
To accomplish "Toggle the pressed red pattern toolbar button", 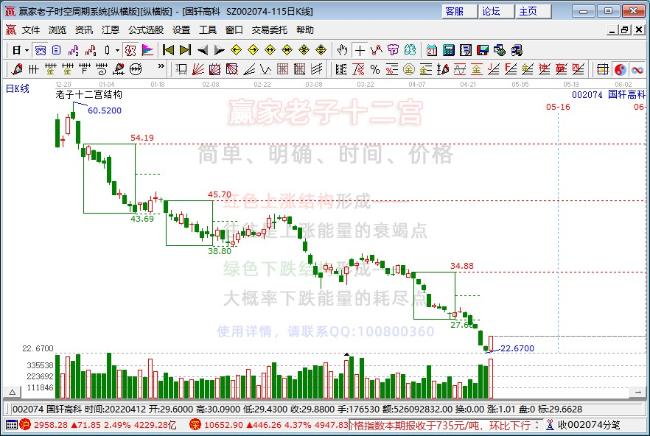I will point(131,51).
